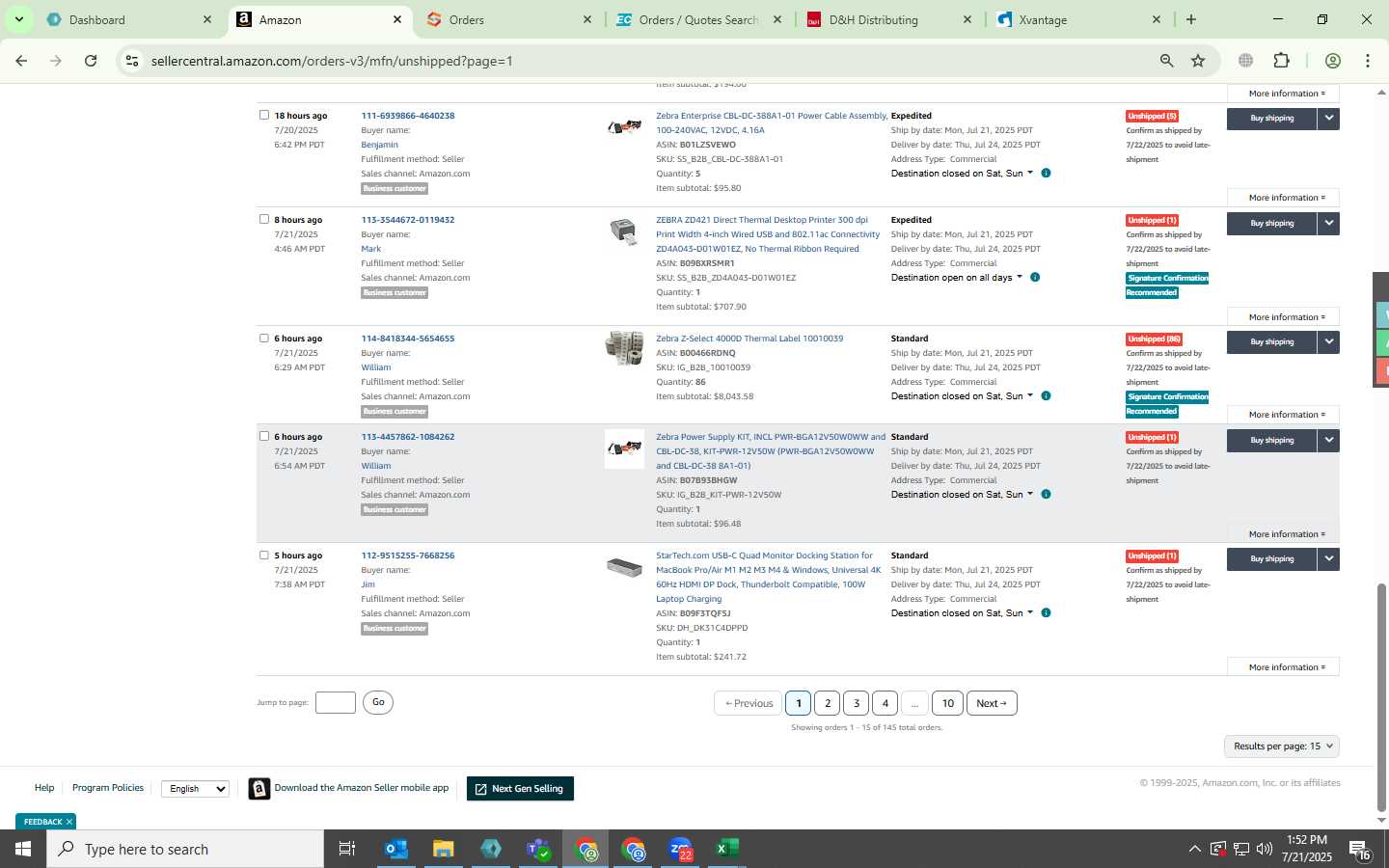Select checkbox for order 113-3544672-0119432
The width and height of the screenshot is (1389, 868).
pos(264,219)
